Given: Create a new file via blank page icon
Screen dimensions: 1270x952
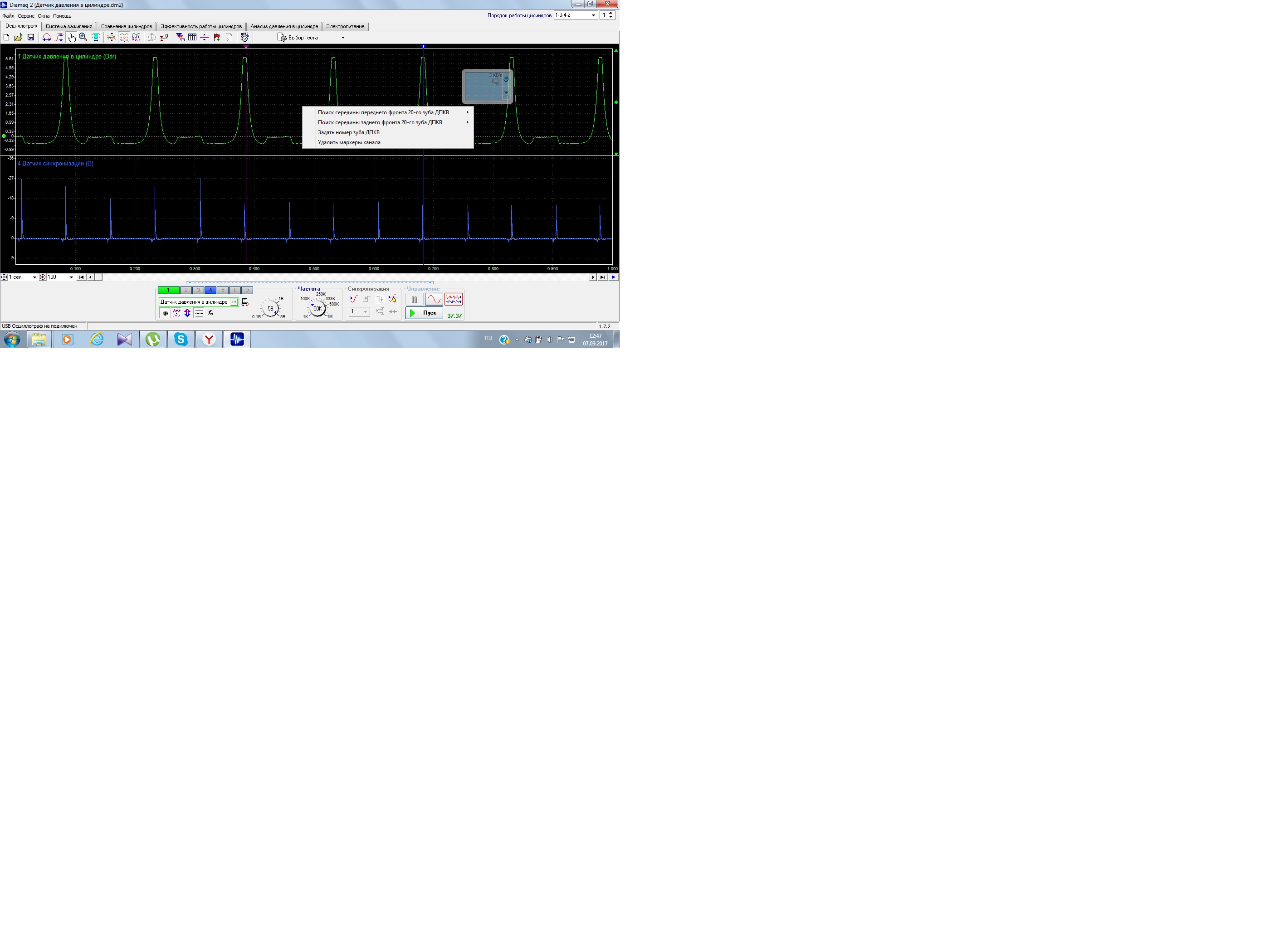Looking at the screenshot, I should click(6, 37).
